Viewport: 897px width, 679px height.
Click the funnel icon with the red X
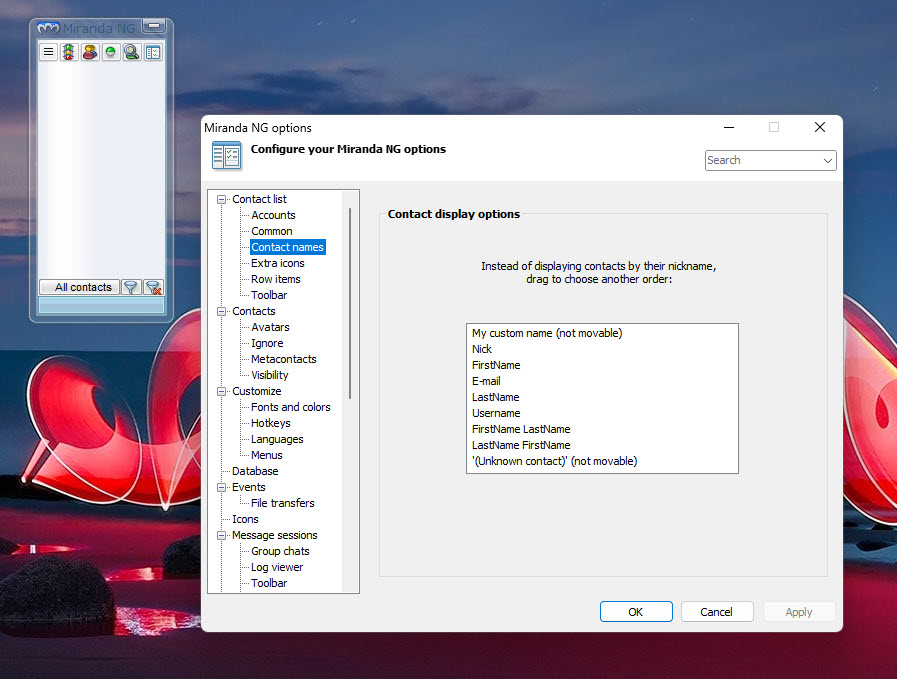153,287
